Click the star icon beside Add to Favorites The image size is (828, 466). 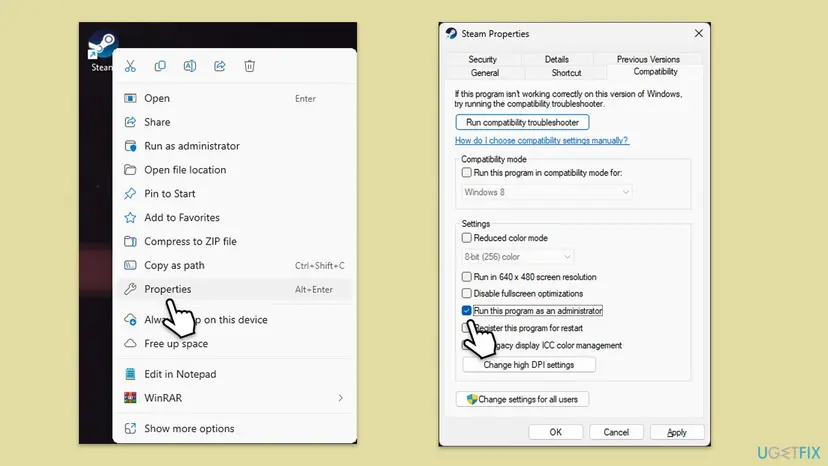click(x=130, y=217)
